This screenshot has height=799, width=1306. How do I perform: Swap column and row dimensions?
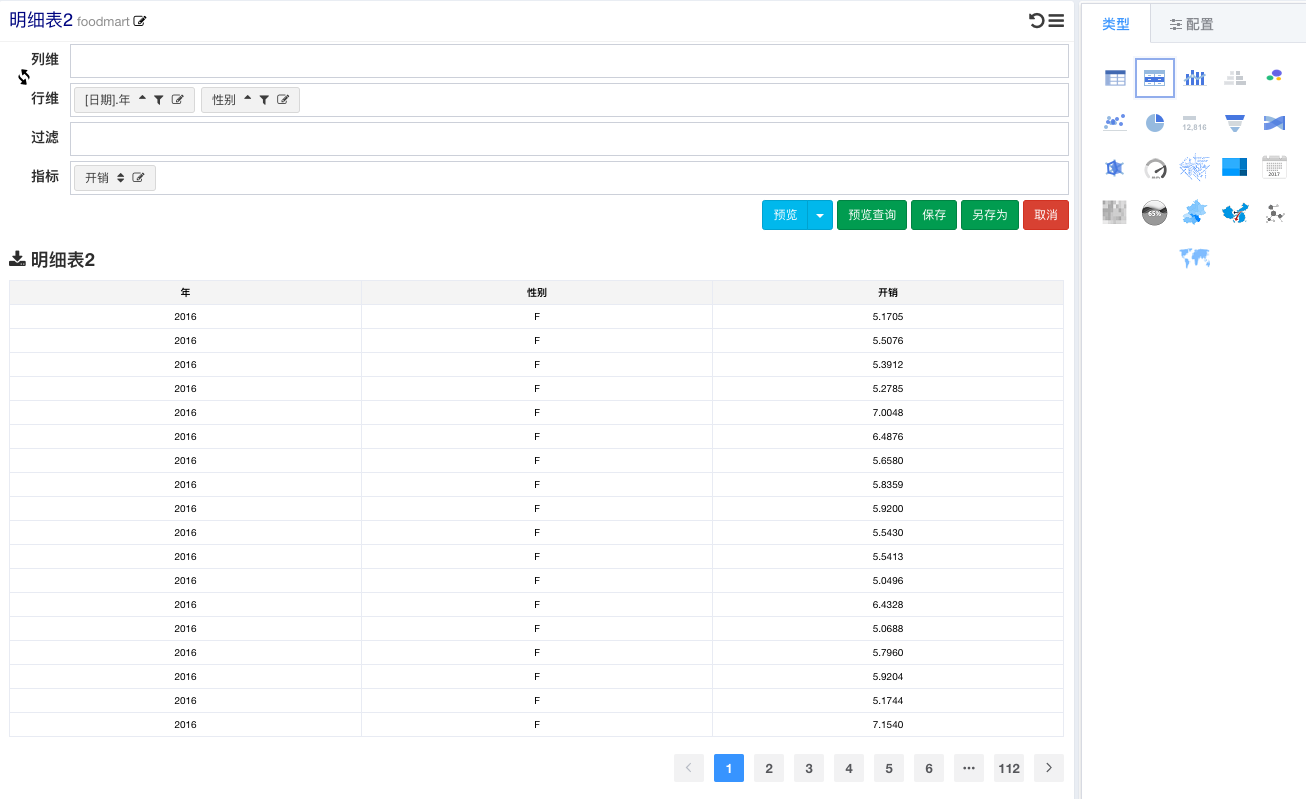coord(24,77)
